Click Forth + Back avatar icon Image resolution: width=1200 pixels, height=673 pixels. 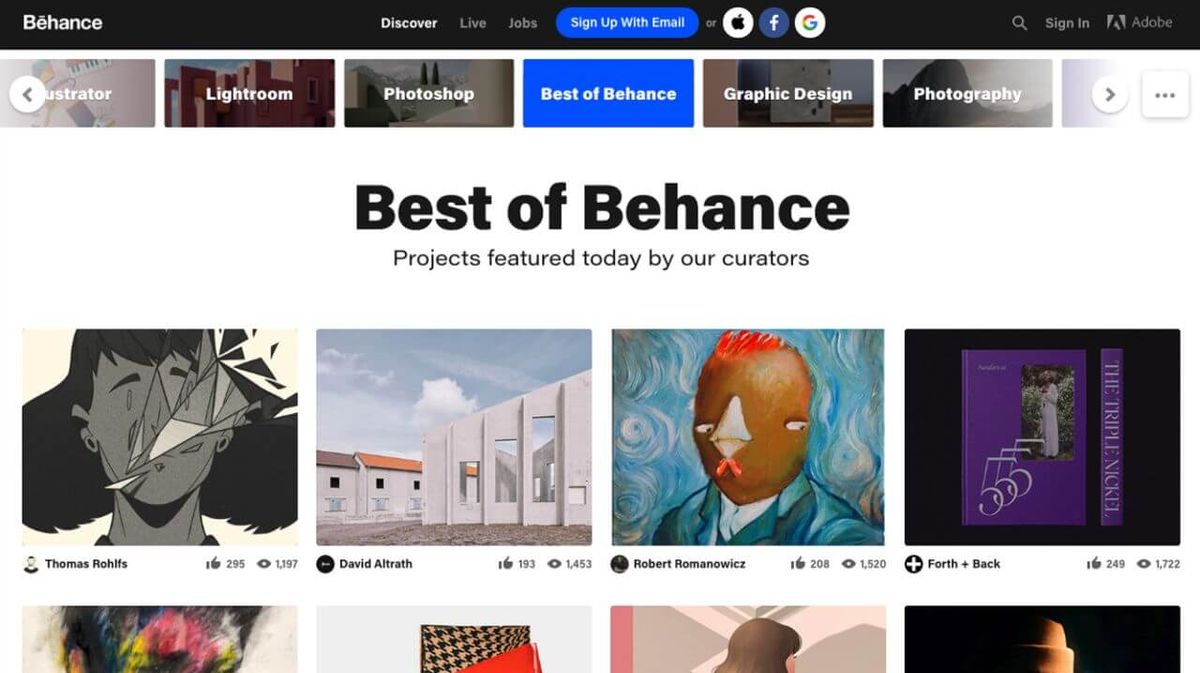click(913, 564)
